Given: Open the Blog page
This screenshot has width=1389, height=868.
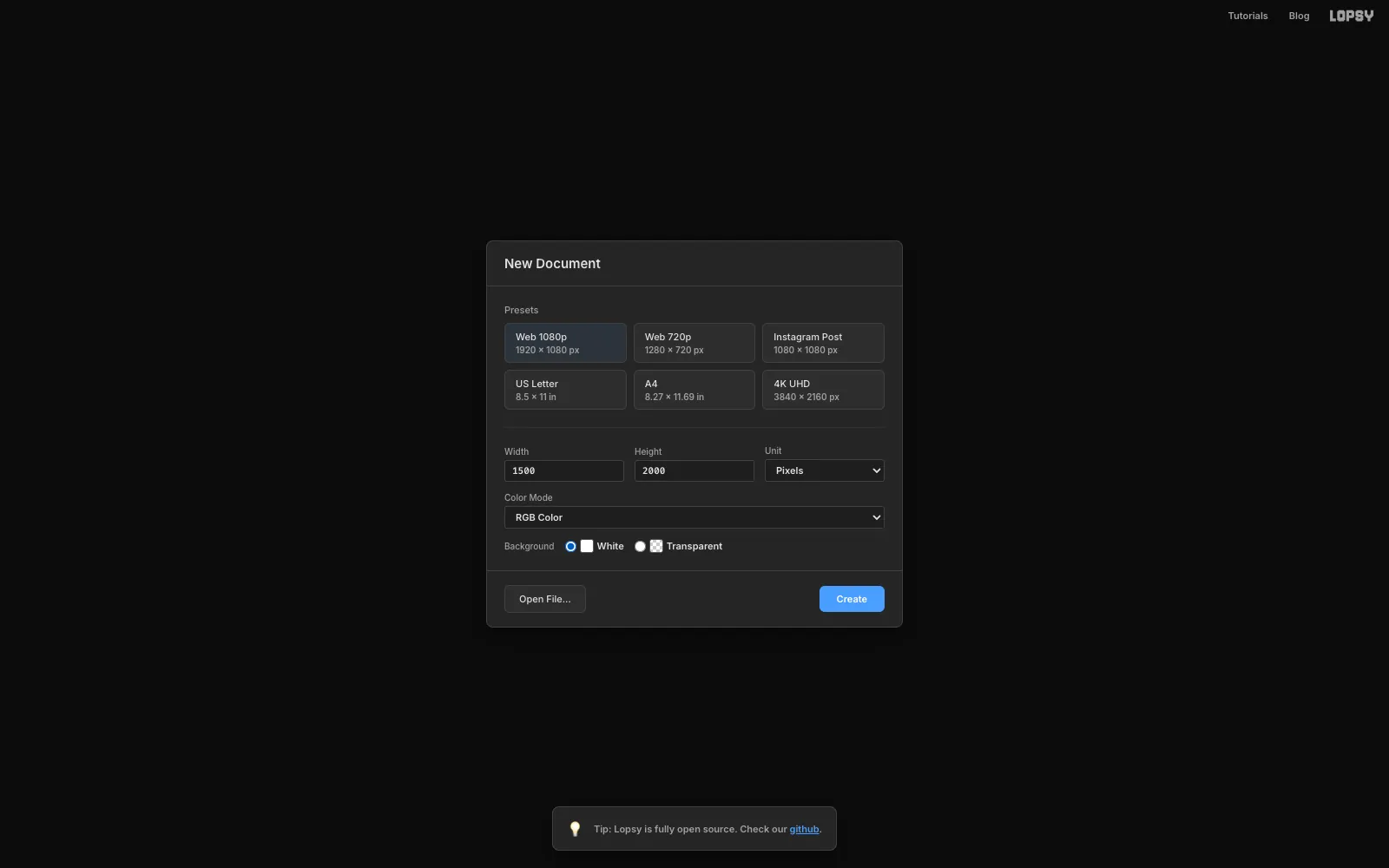Looking at the screenshot, I should coord(1299,16).
